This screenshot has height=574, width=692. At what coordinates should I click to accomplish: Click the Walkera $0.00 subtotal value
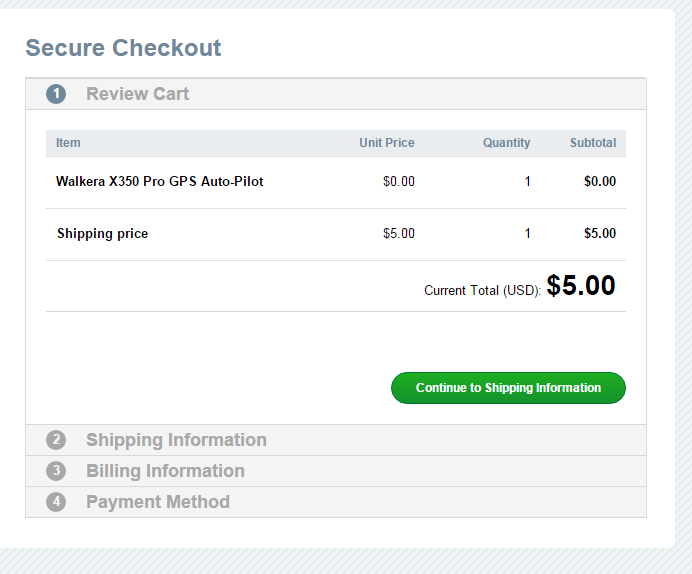click(x=600, y=182)
